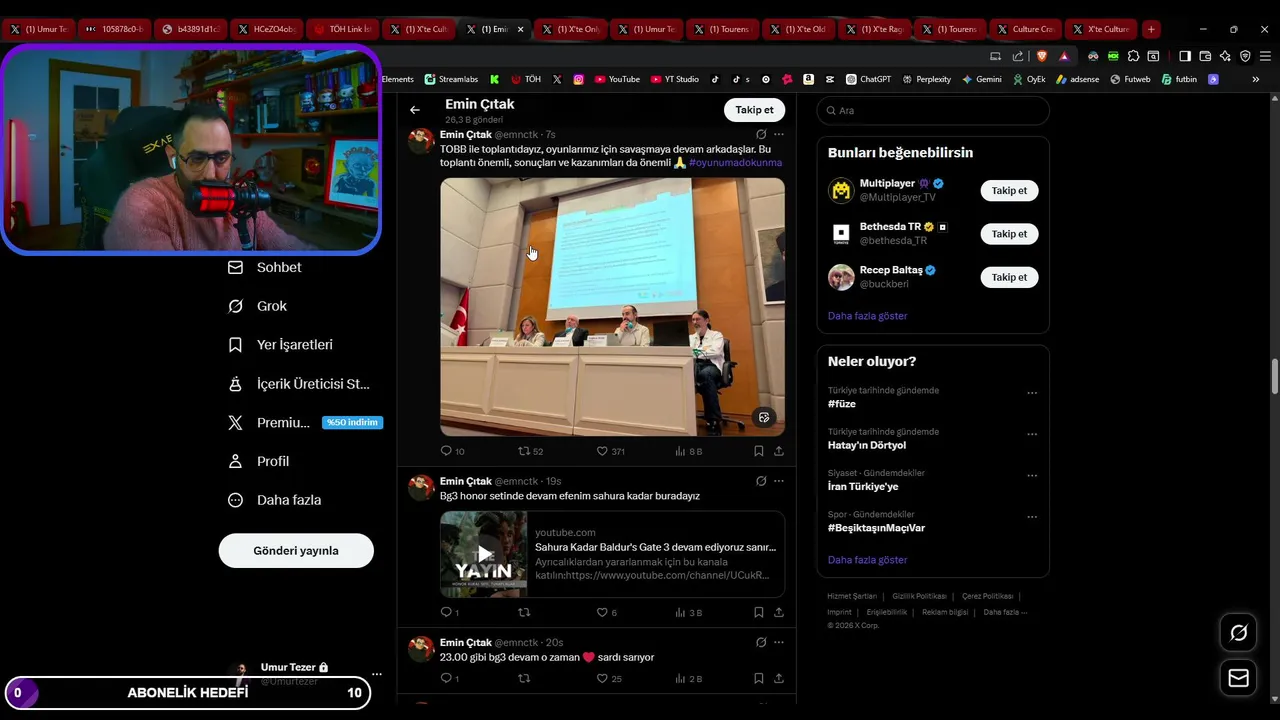Open Gizlilik Politikası footer link
Screen dimensions: 1280x720
[921, 596]
